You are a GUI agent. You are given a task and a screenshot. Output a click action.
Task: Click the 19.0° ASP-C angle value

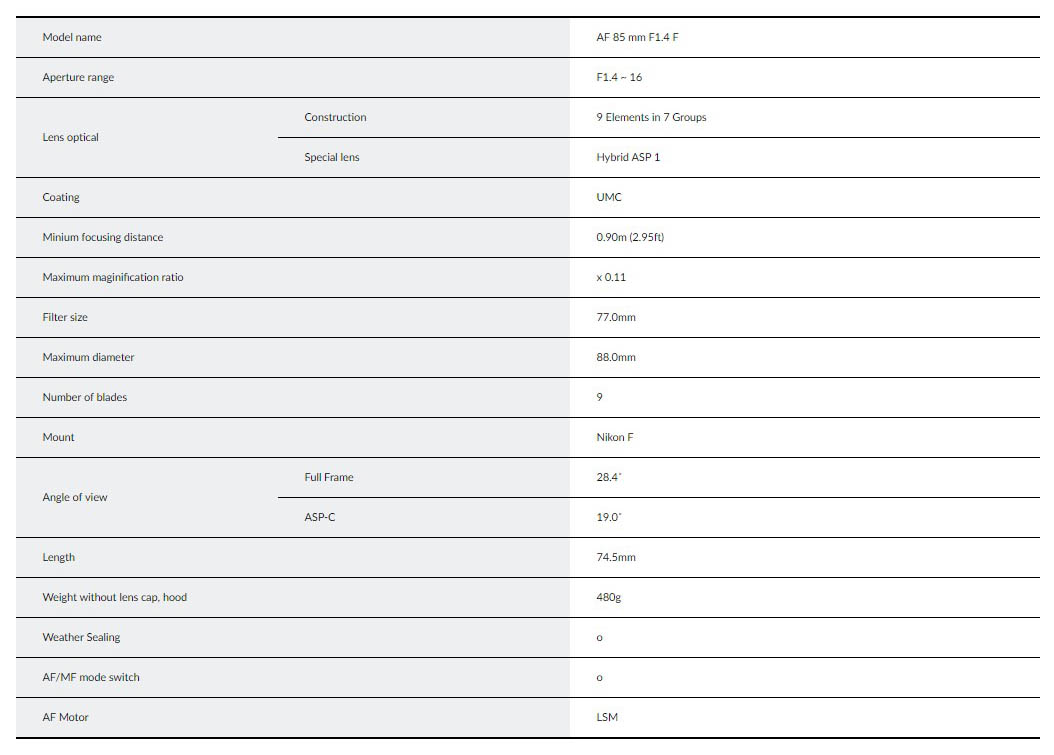click(609, 518)
